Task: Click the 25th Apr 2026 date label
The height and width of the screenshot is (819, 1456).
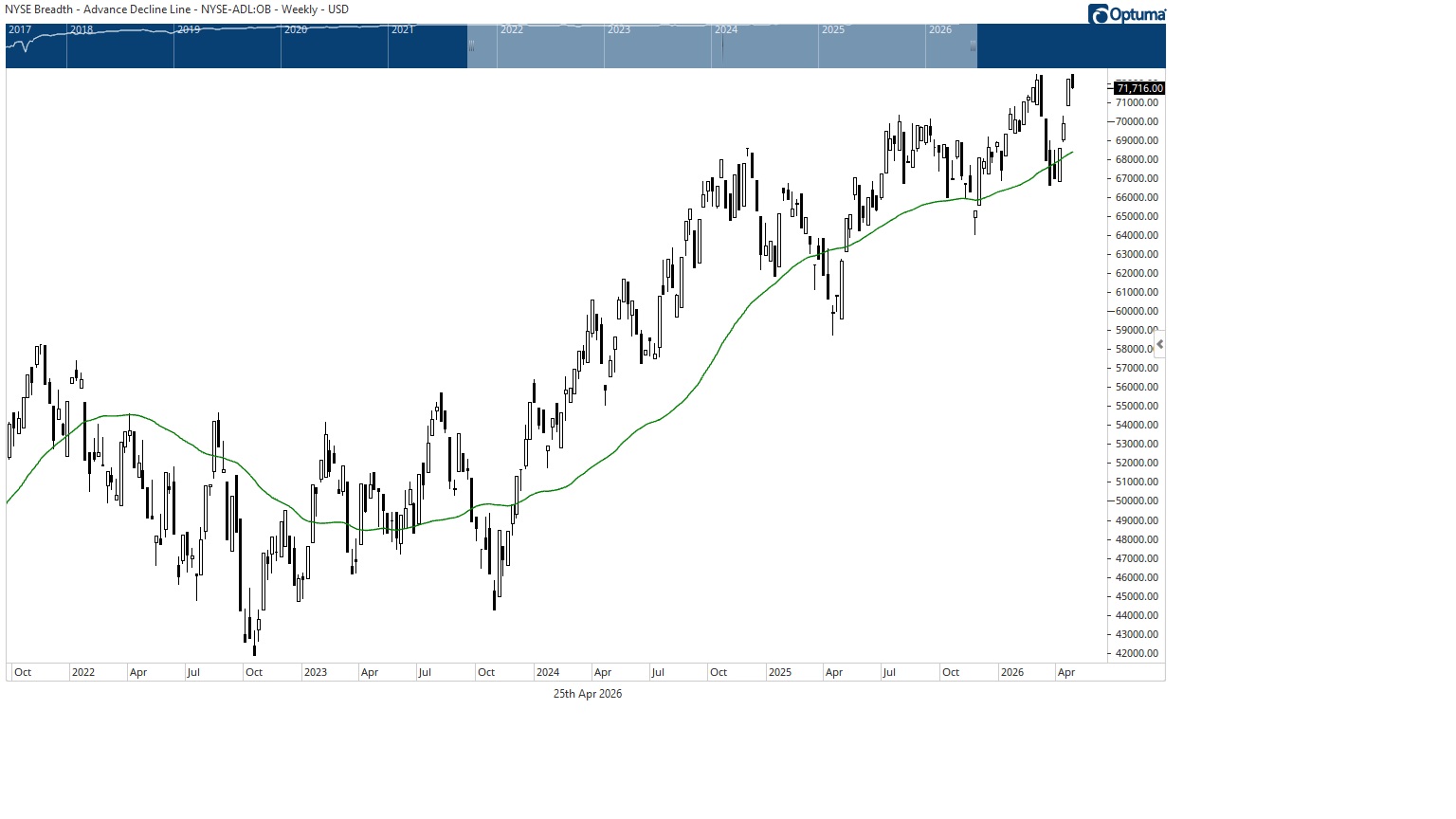Action: [588, 694]
